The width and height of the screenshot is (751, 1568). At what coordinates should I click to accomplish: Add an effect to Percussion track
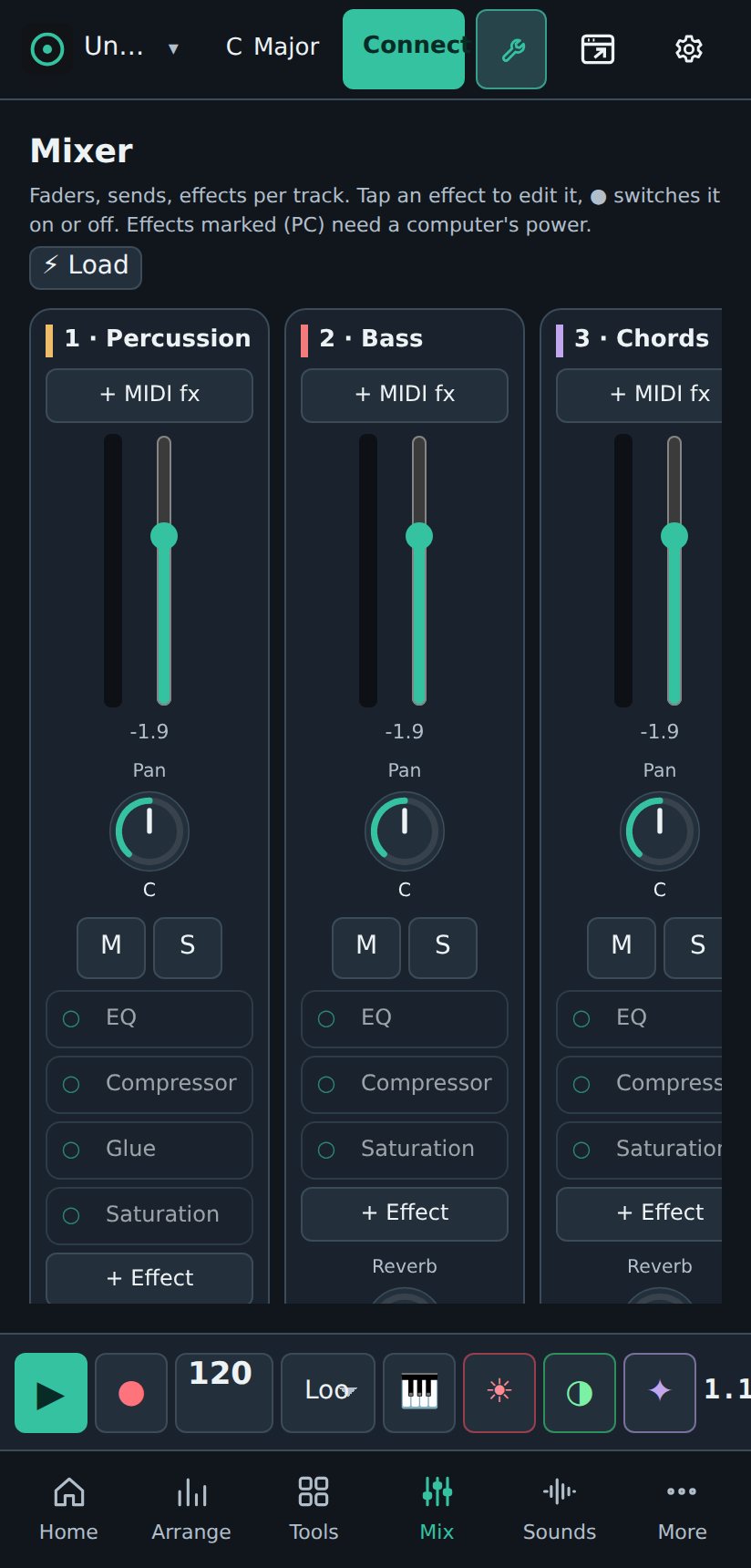pos(149,1277)
